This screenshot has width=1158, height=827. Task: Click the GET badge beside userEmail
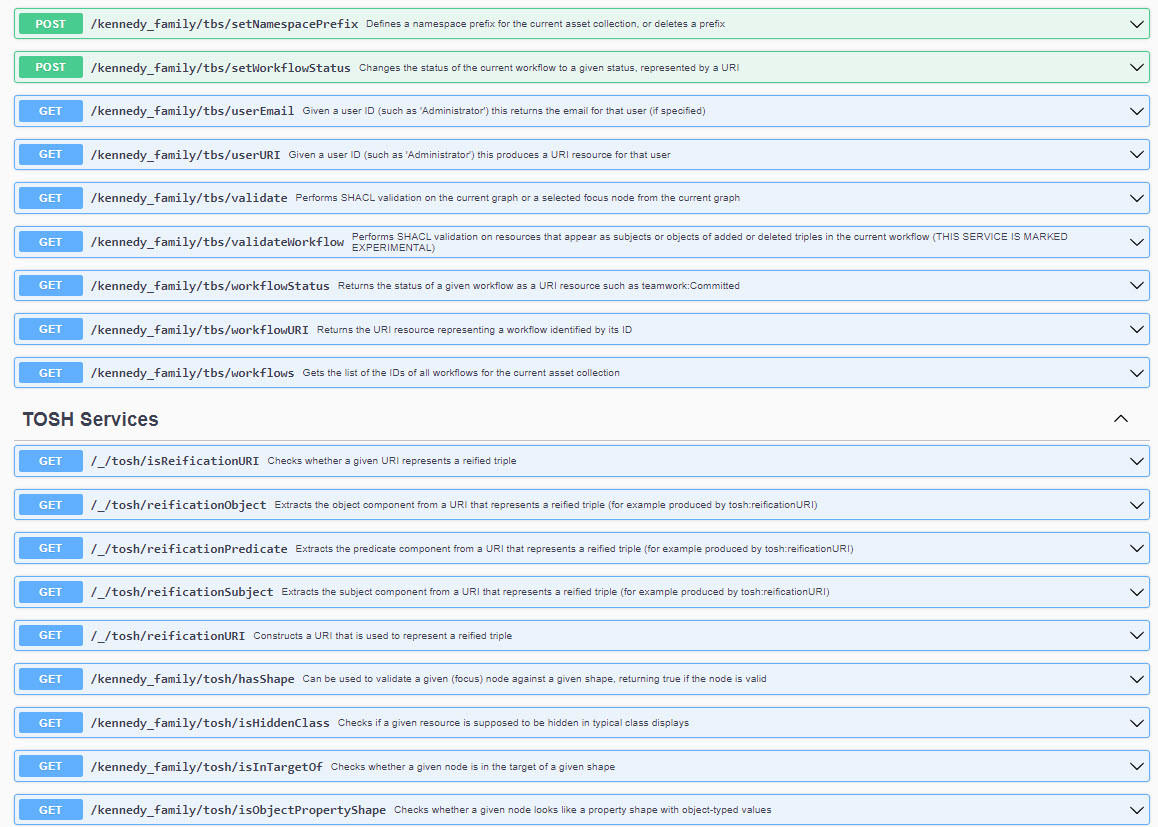50,111
